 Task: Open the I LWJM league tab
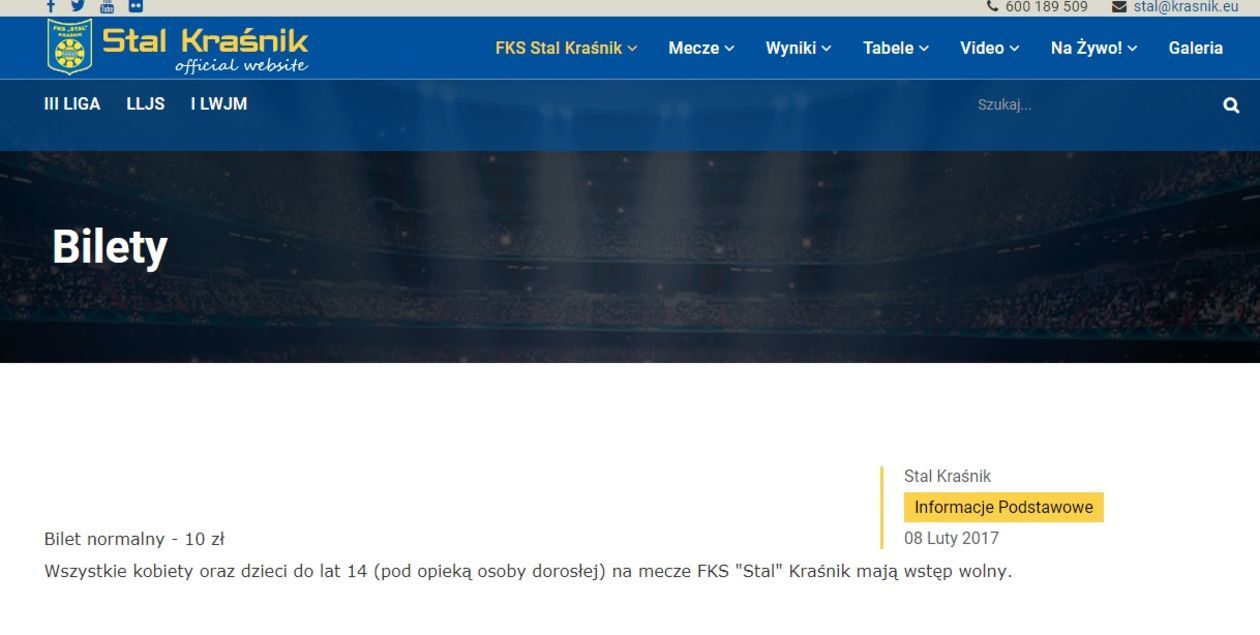click(218, 104)
